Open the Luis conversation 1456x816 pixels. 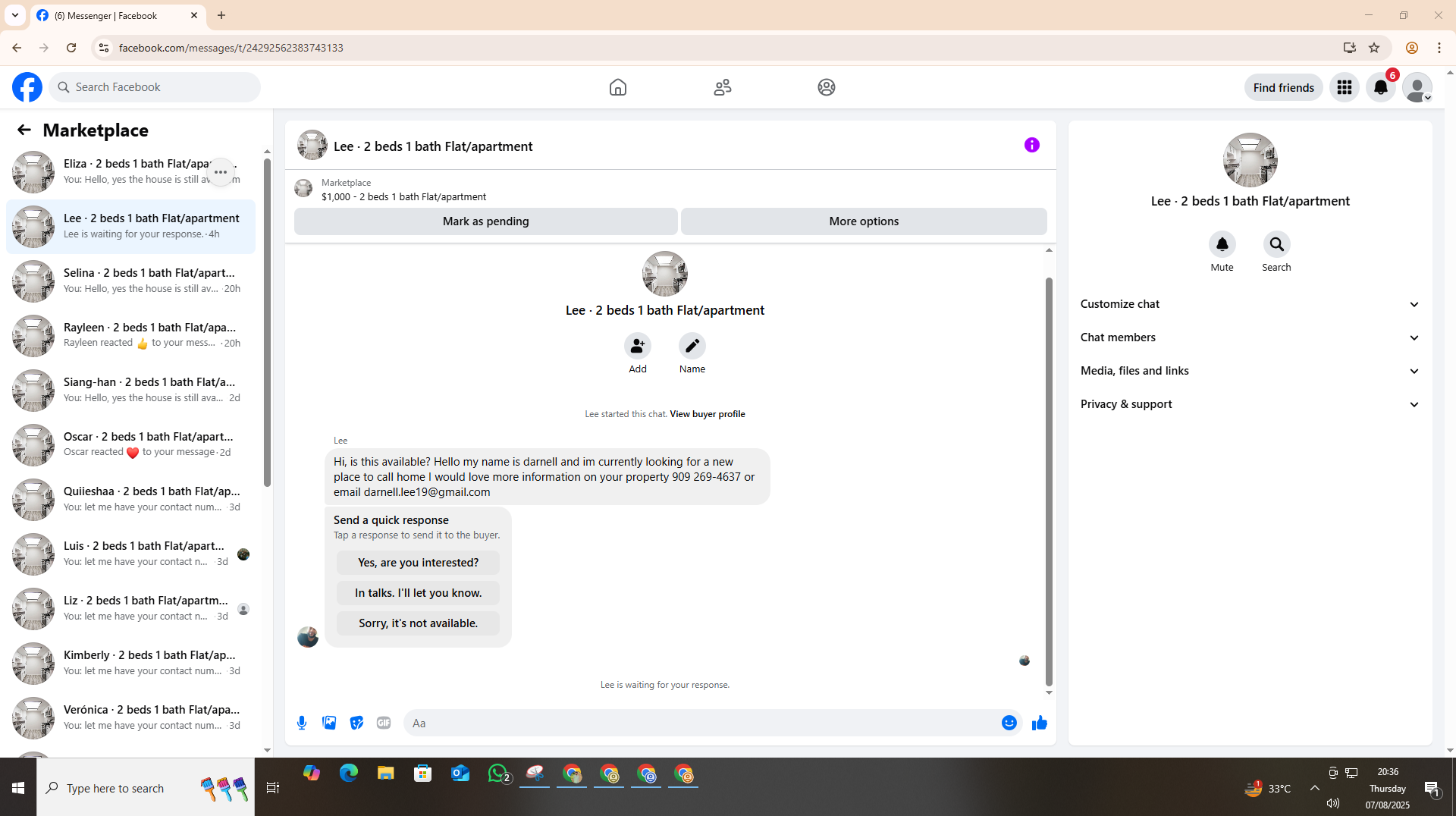tap(130, 554)
